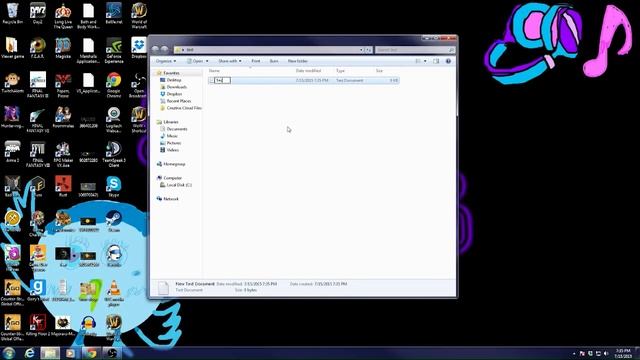
Task: Select Logitech Webcam desktop icon
Action: pos(114,120)
